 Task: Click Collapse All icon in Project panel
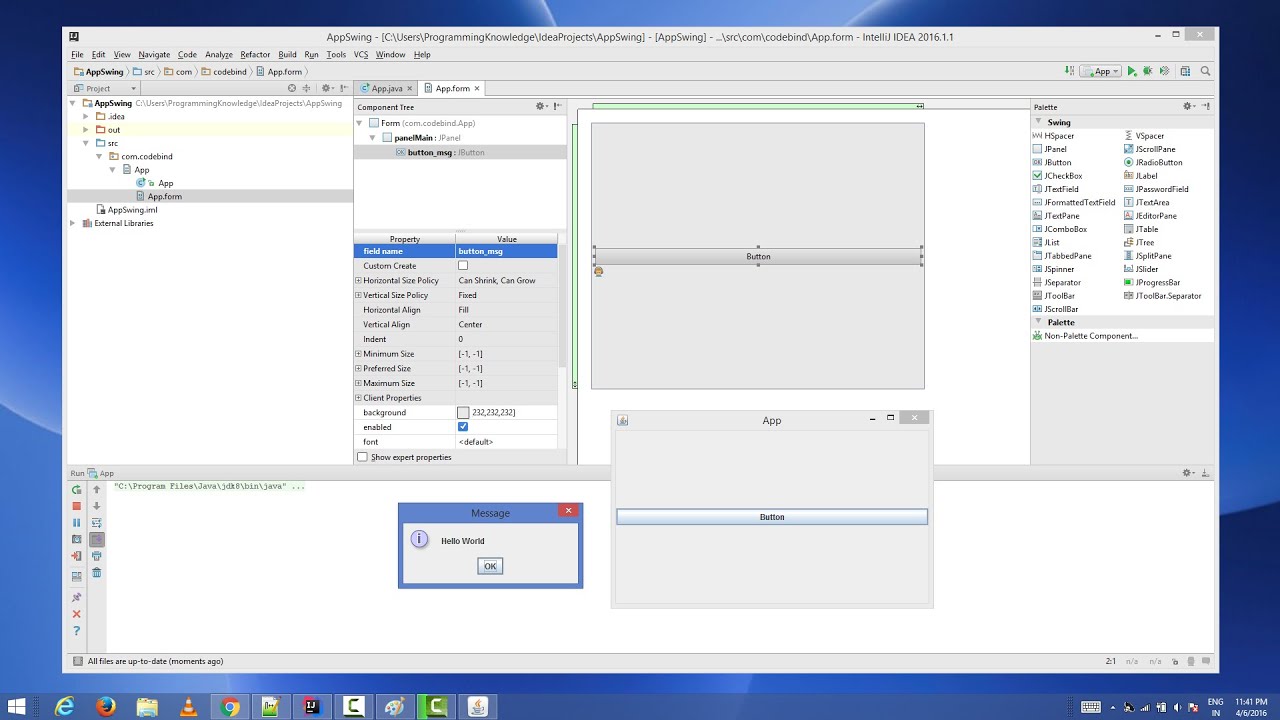[307, 88]
